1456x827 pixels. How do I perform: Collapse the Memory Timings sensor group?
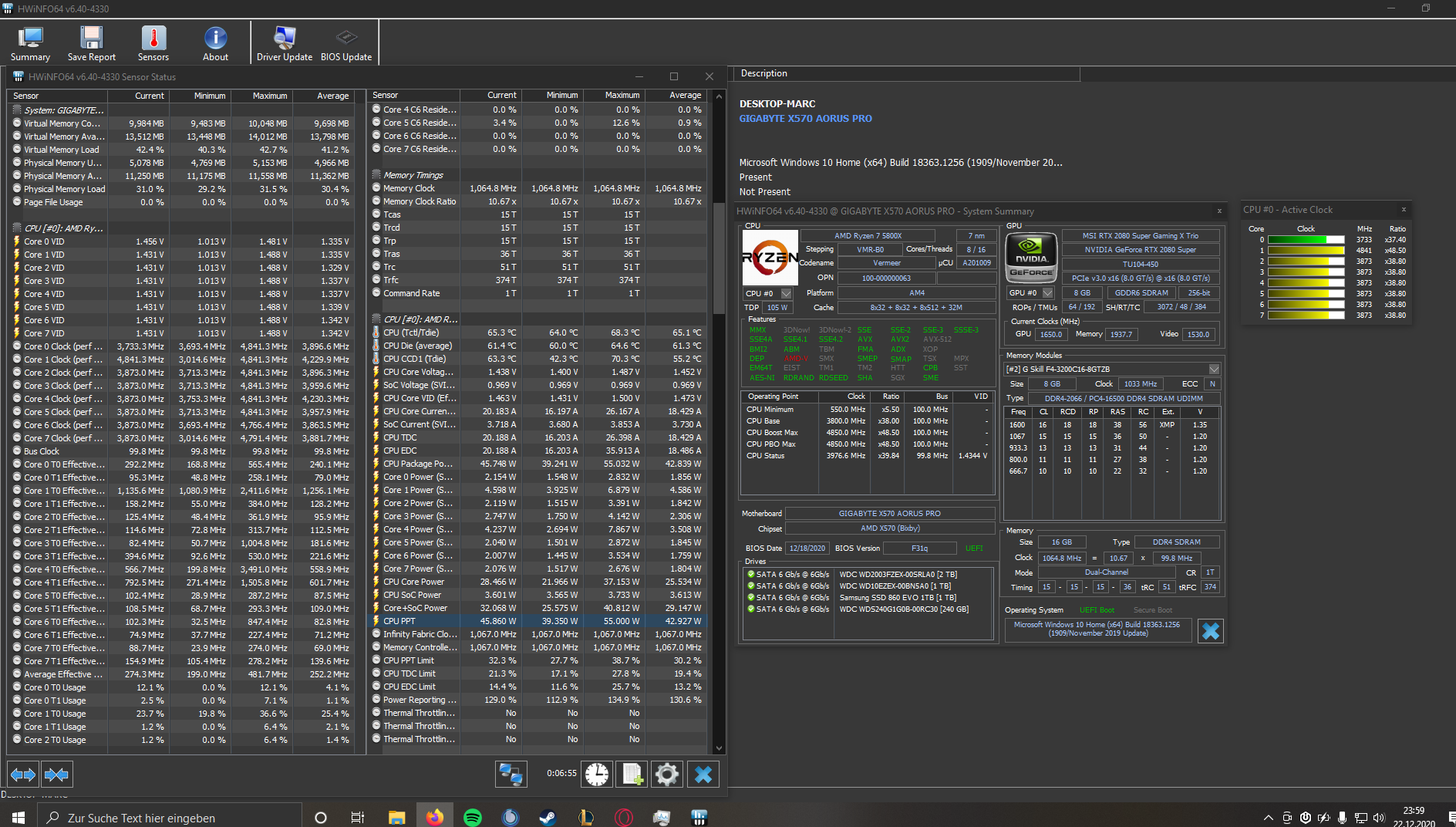tap(376, 175)
